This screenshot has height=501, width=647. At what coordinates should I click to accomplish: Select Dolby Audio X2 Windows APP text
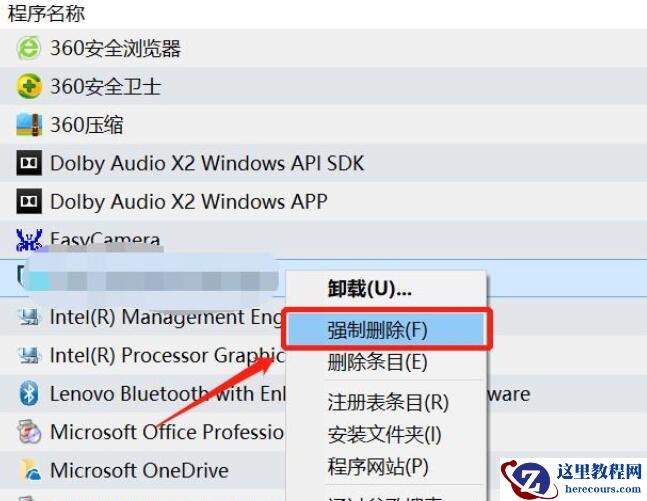coord(189,202)
